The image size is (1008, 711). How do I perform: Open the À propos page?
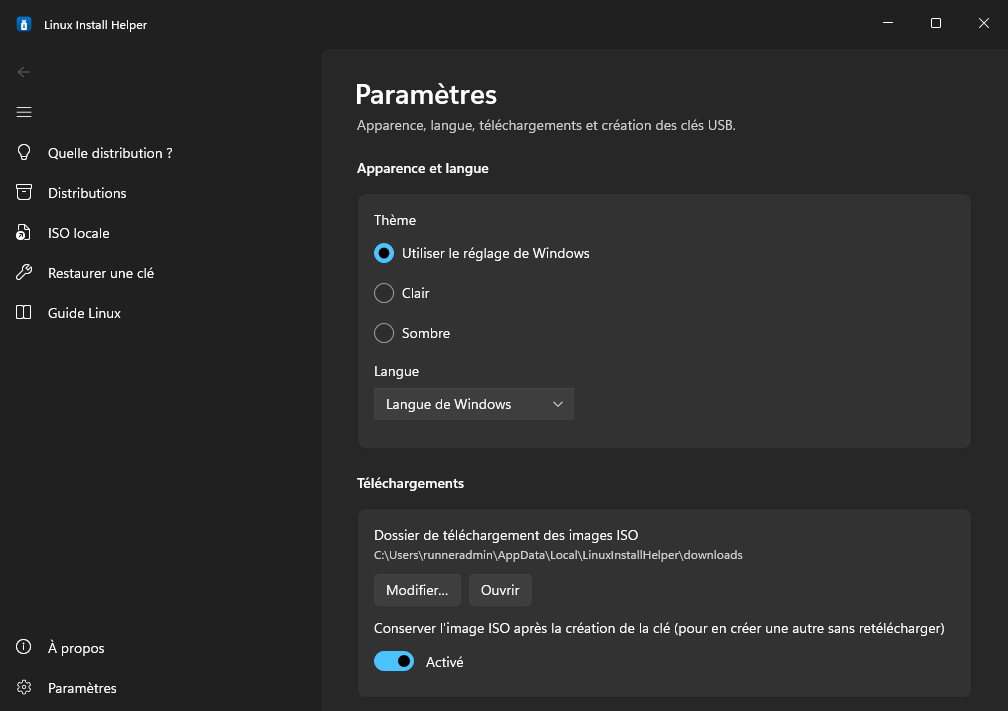76,648
